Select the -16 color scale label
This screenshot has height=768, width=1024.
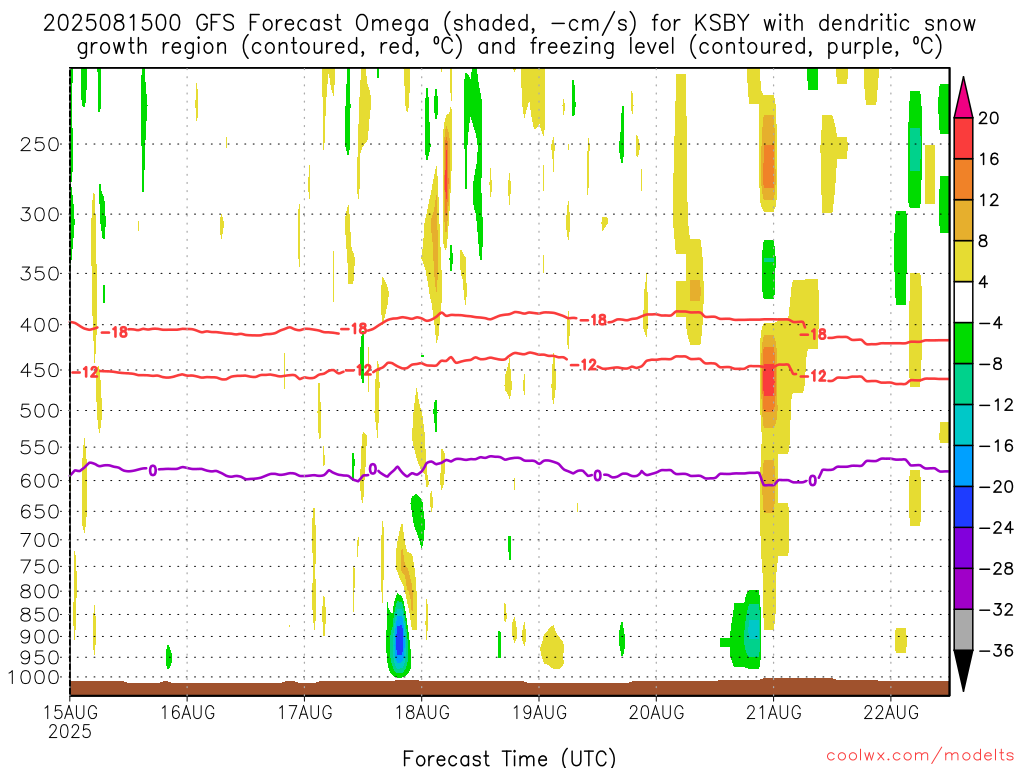coord(996,446)
